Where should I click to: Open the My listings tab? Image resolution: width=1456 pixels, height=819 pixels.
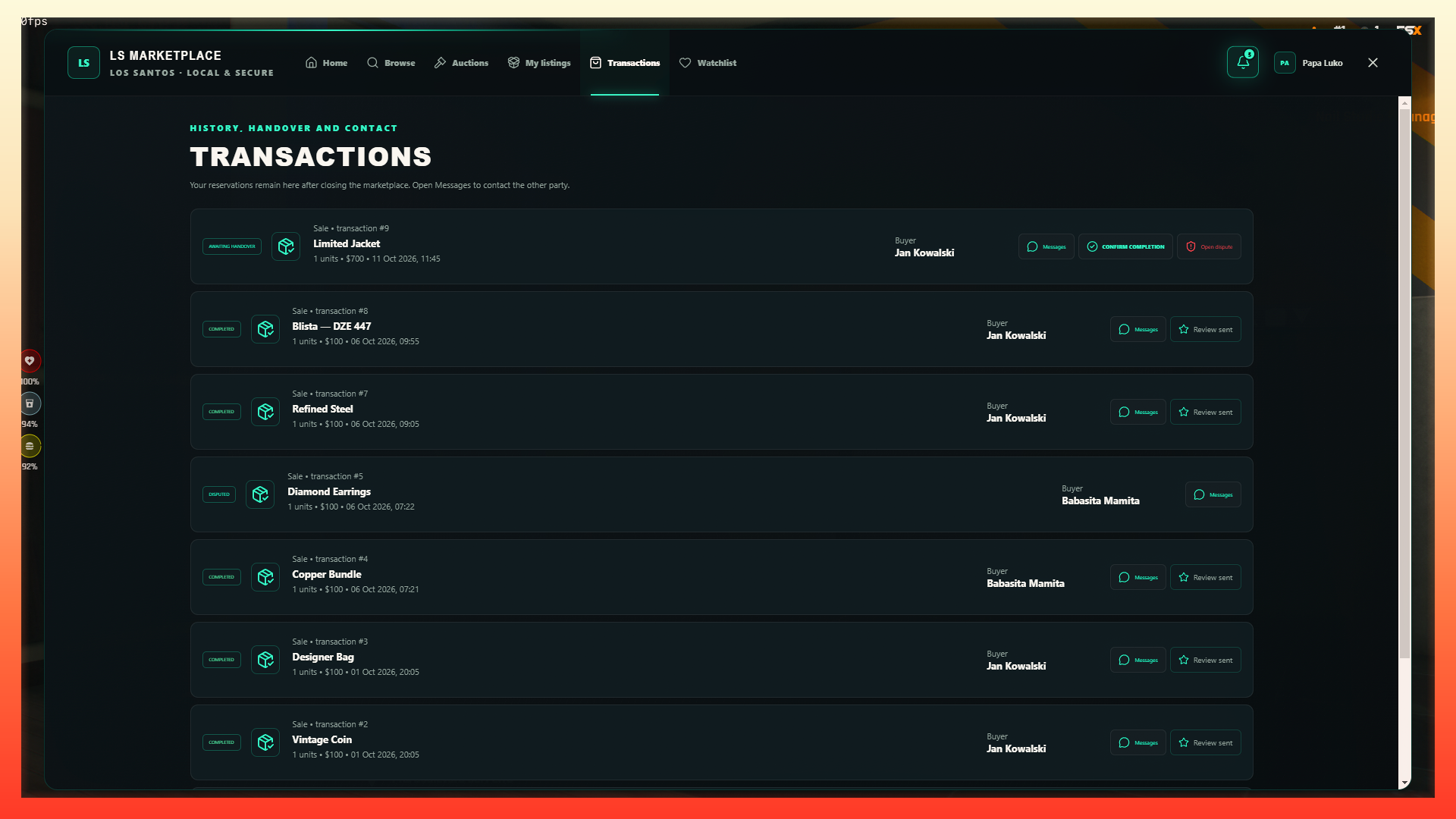(x=539, y=63)
